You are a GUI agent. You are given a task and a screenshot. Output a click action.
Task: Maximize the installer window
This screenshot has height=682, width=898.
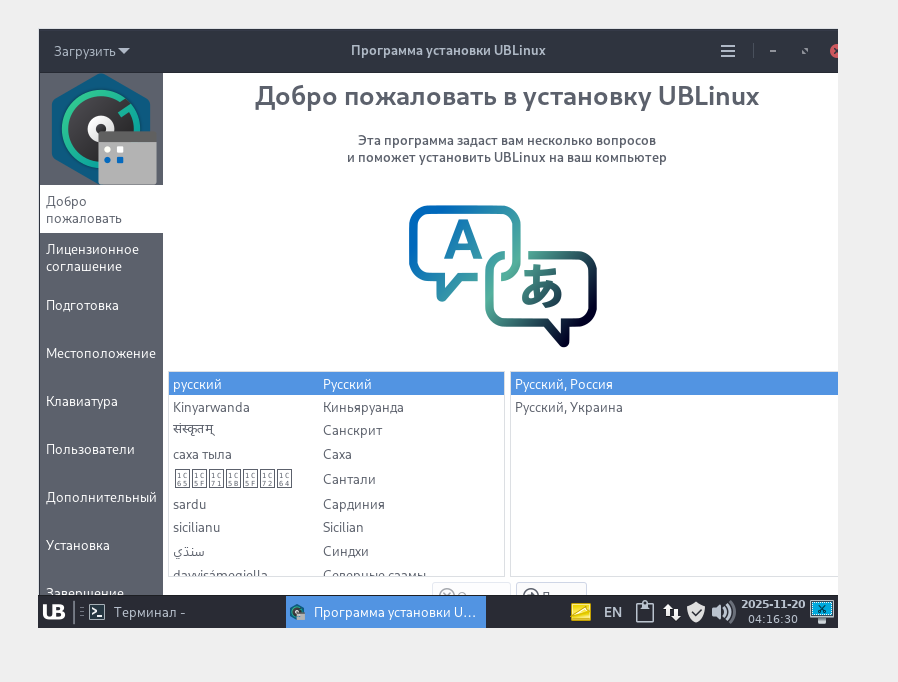(805, 51)
